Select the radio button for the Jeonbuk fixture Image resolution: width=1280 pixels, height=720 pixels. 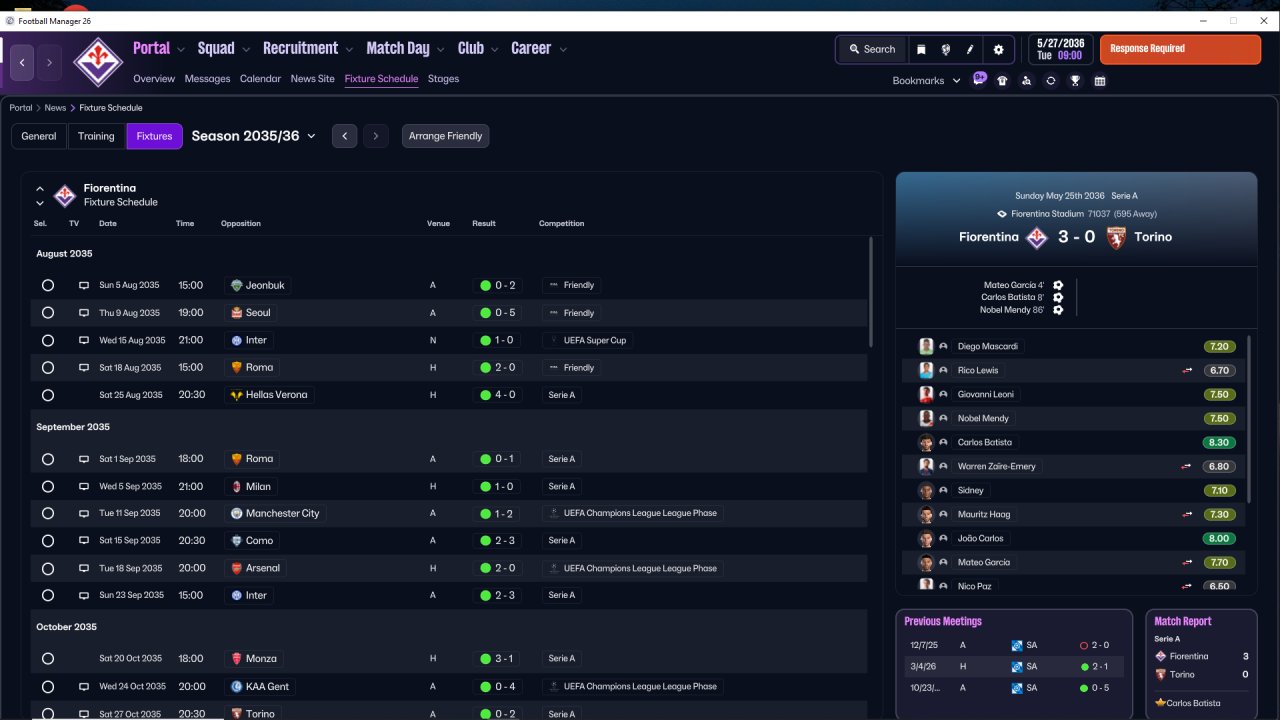pyautogui.click(x=47, y=285)
